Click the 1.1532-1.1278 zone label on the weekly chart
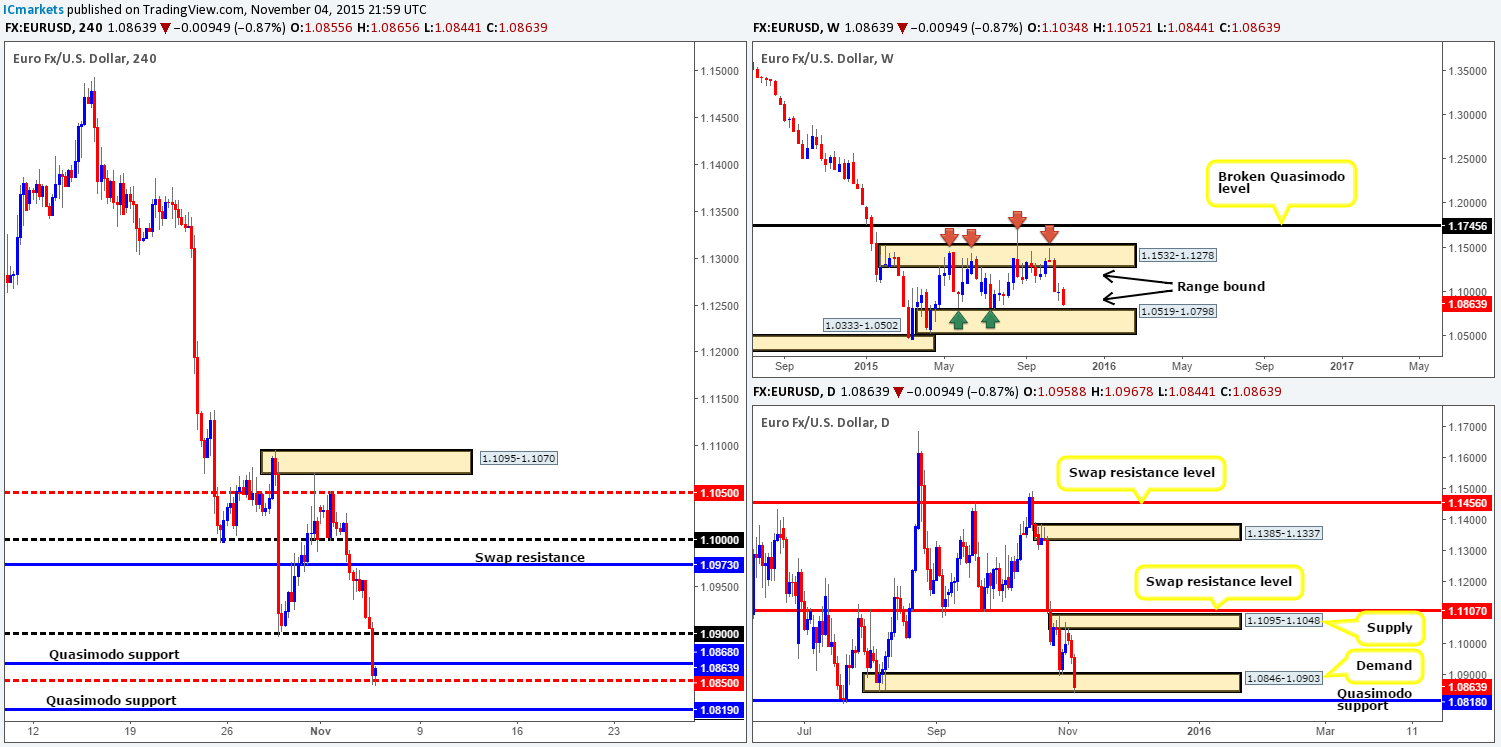Viewport: 1501px width, 747px height. (1177, 255)
